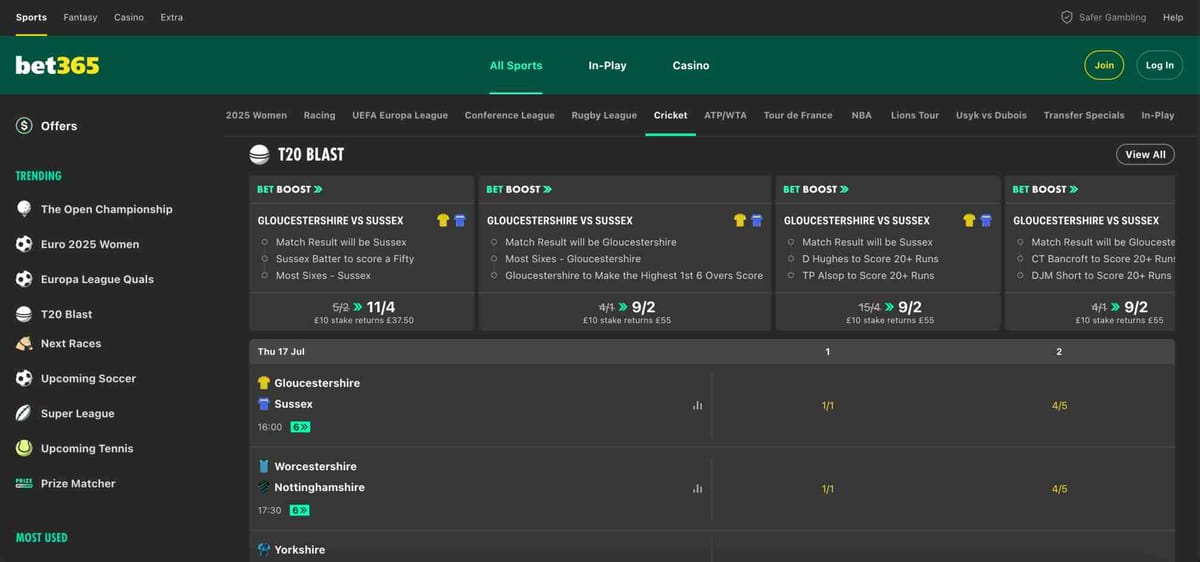Click the Upcoming Soccer ball icon
This screenshot has height=562, width=1200.
click(x=24, y=379)
